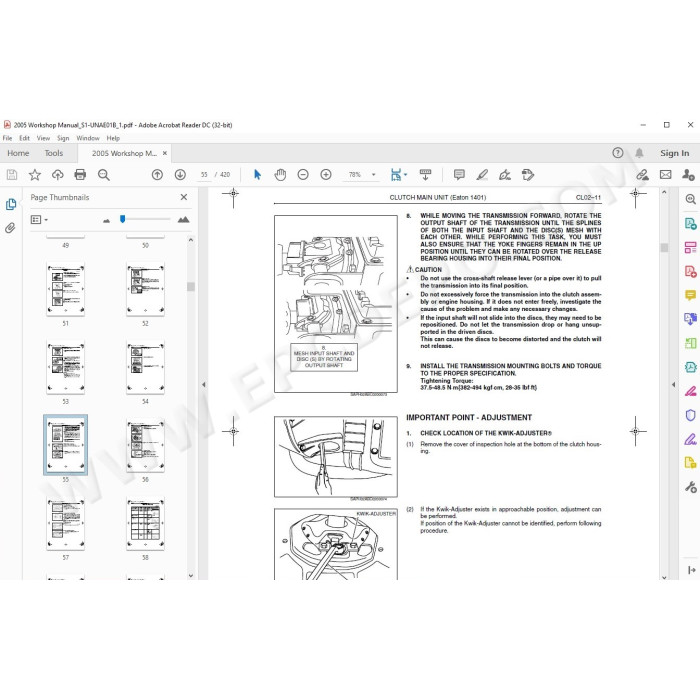Expand the right tools pane arrow
This screenshot has height=700, width=700.
(x=692, y=570)
